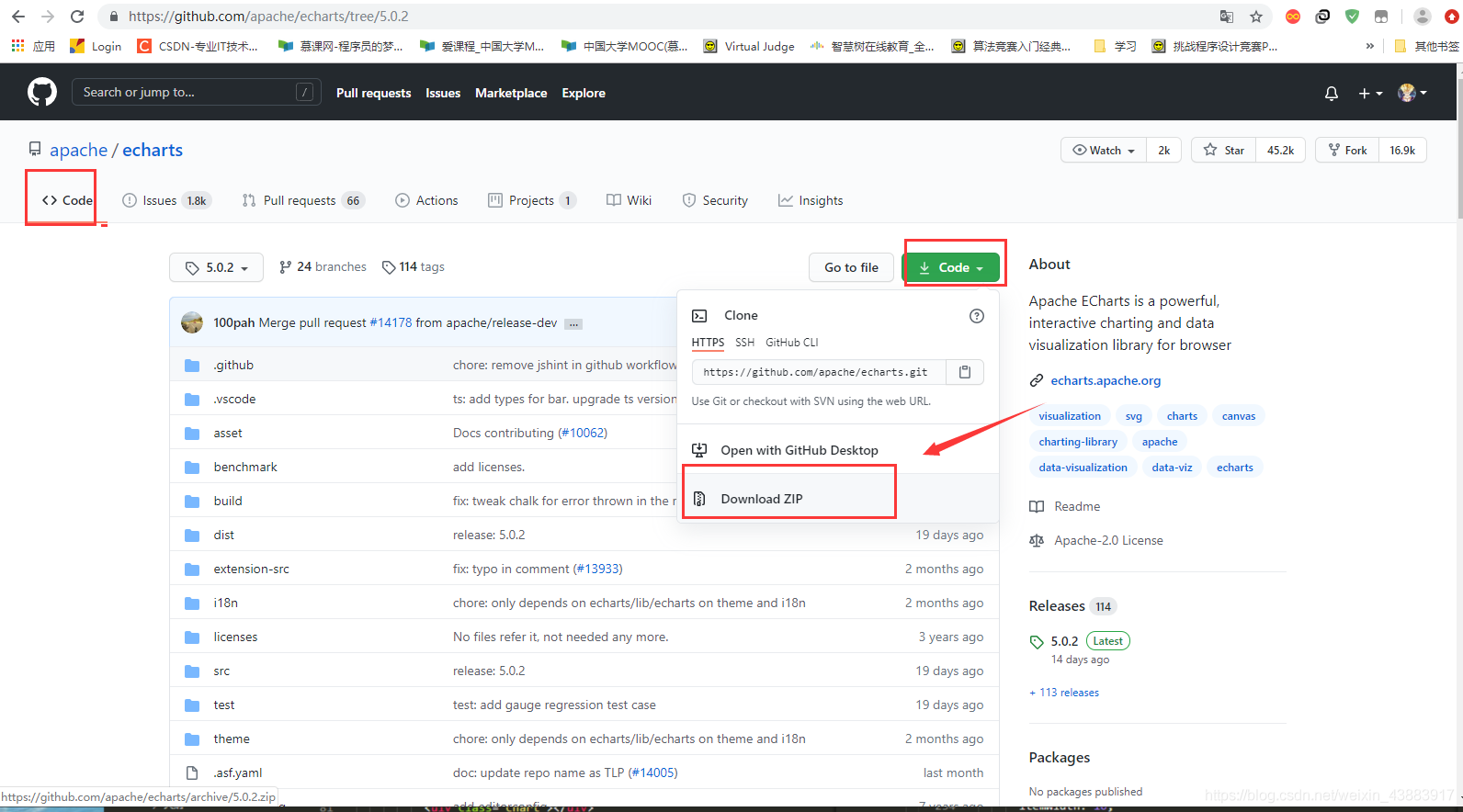This screenshot has width=1463, height=812.
Task: Copy the clone URL to clipboard
Action: [965, 372]
